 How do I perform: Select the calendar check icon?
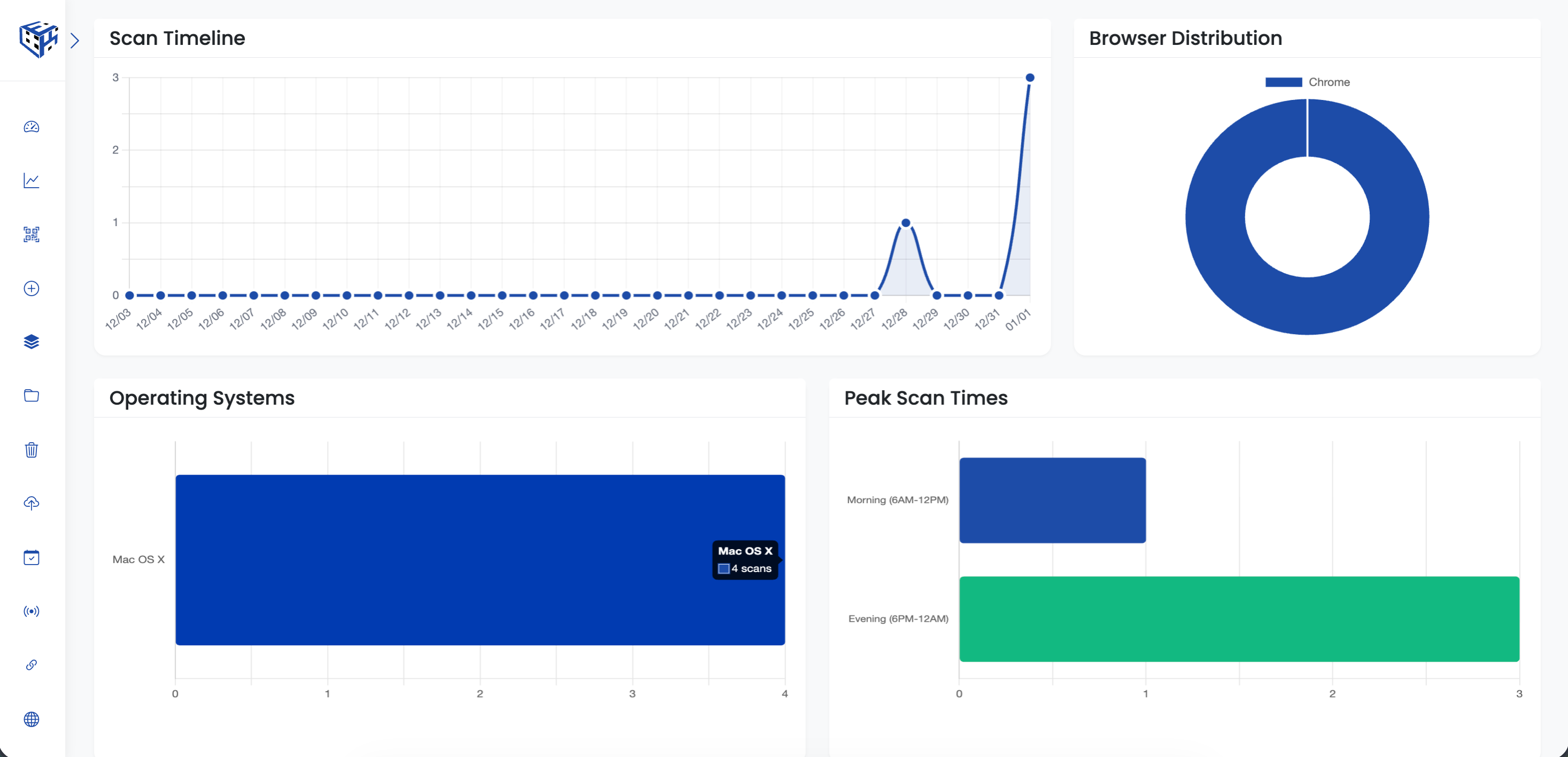(31, 557)
